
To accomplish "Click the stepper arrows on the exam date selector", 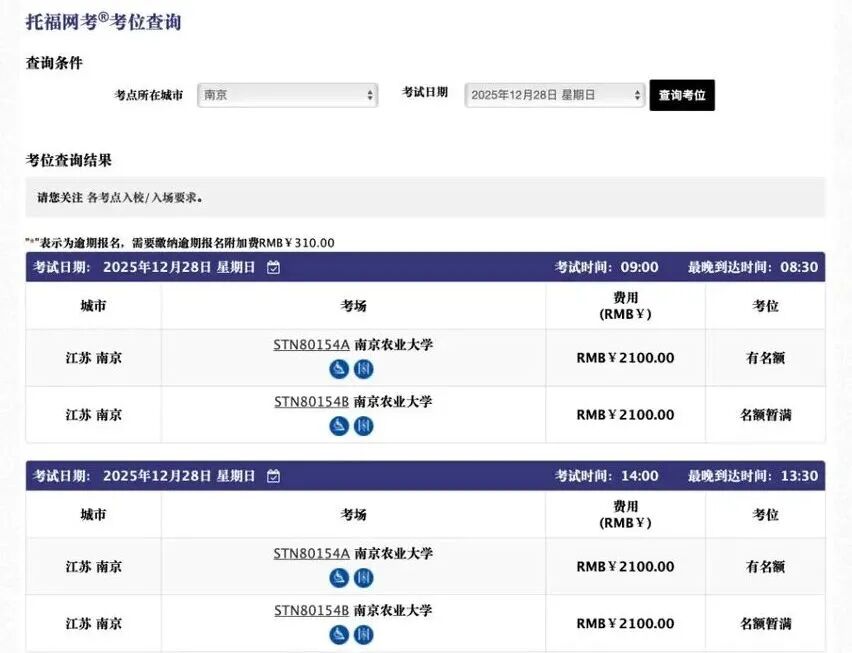I will tap(637, 95).
